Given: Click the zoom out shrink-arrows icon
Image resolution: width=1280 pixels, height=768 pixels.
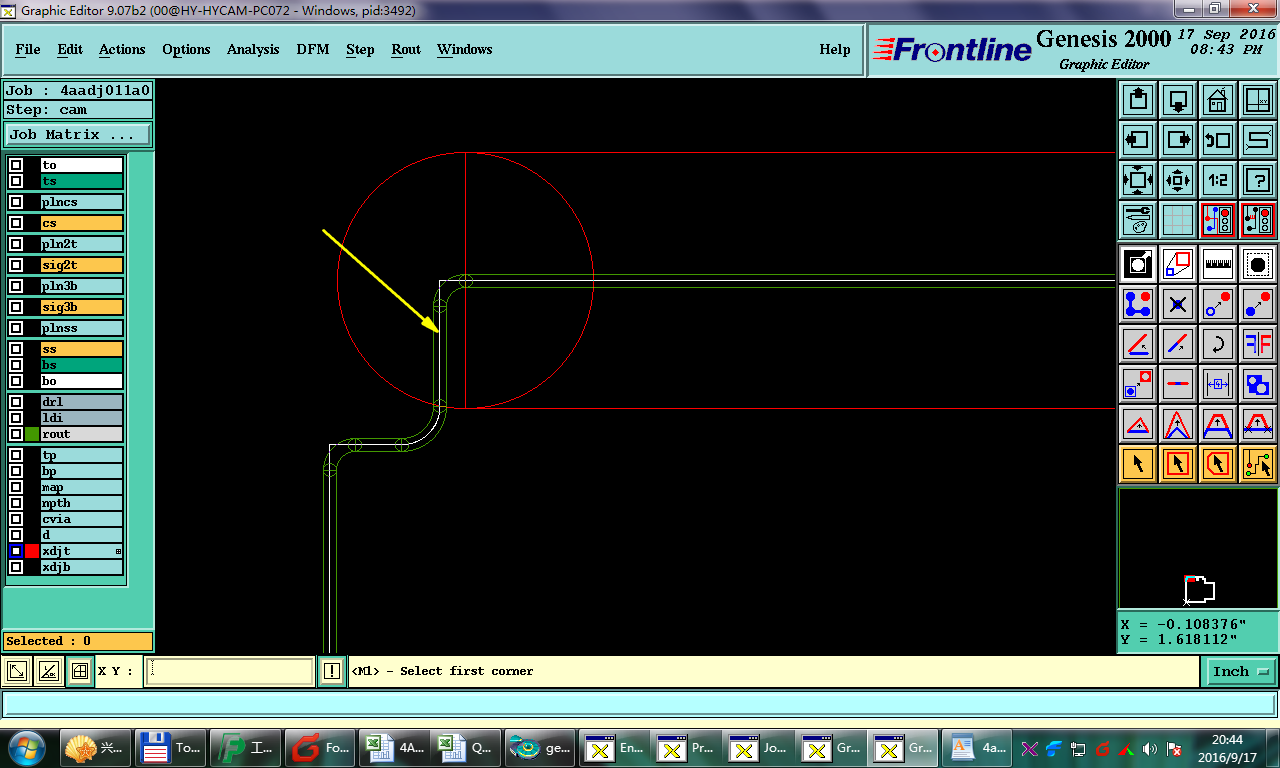Looking at the screenshot, I should (1178, 180).
